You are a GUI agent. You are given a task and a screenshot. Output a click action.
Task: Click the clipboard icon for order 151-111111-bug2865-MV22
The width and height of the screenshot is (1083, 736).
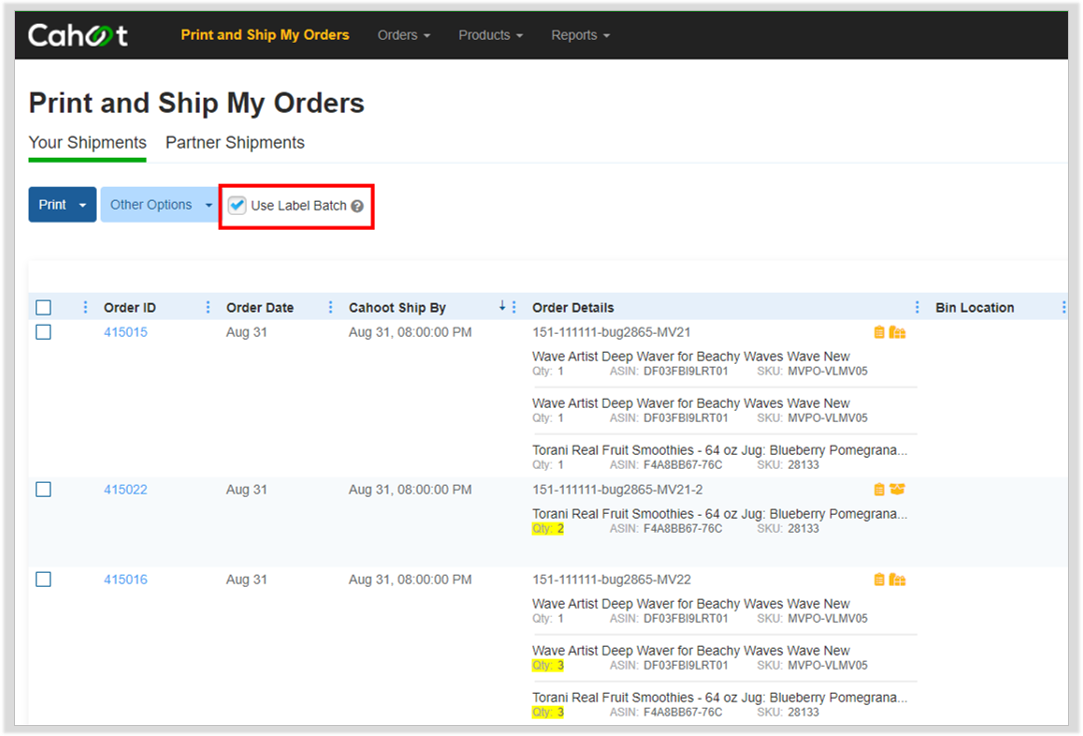pyautogui.click(x=879, y=579)
